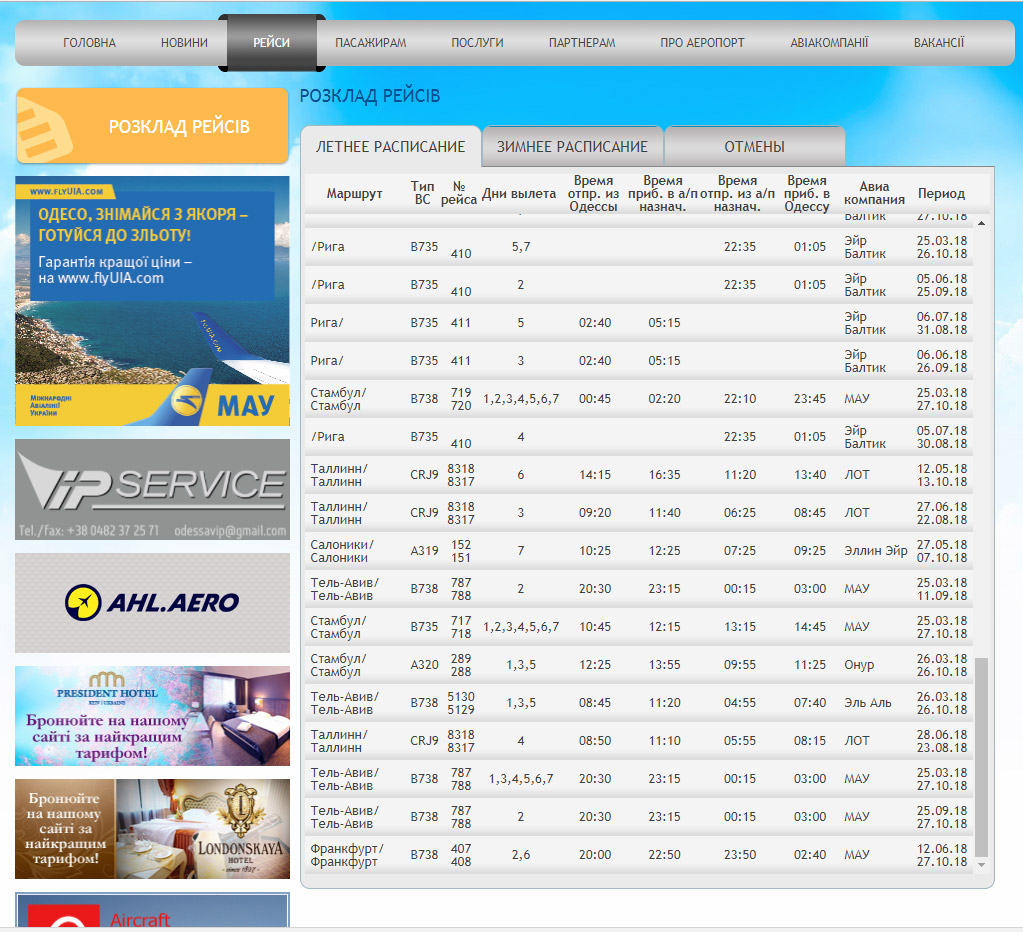Switch to ЗИМНЕЕ РАСПИСАНИЕ tab
The width and height of the screenshot is (1023, 932).
572,146
